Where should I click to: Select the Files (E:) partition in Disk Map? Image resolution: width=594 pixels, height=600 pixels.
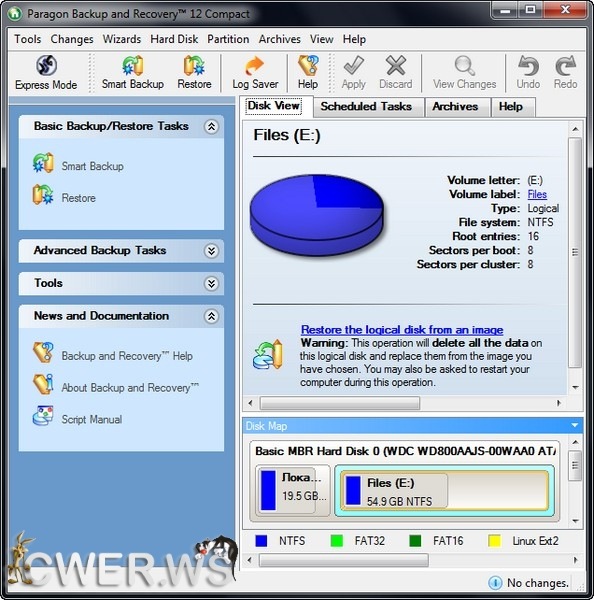tap(444, 491)
